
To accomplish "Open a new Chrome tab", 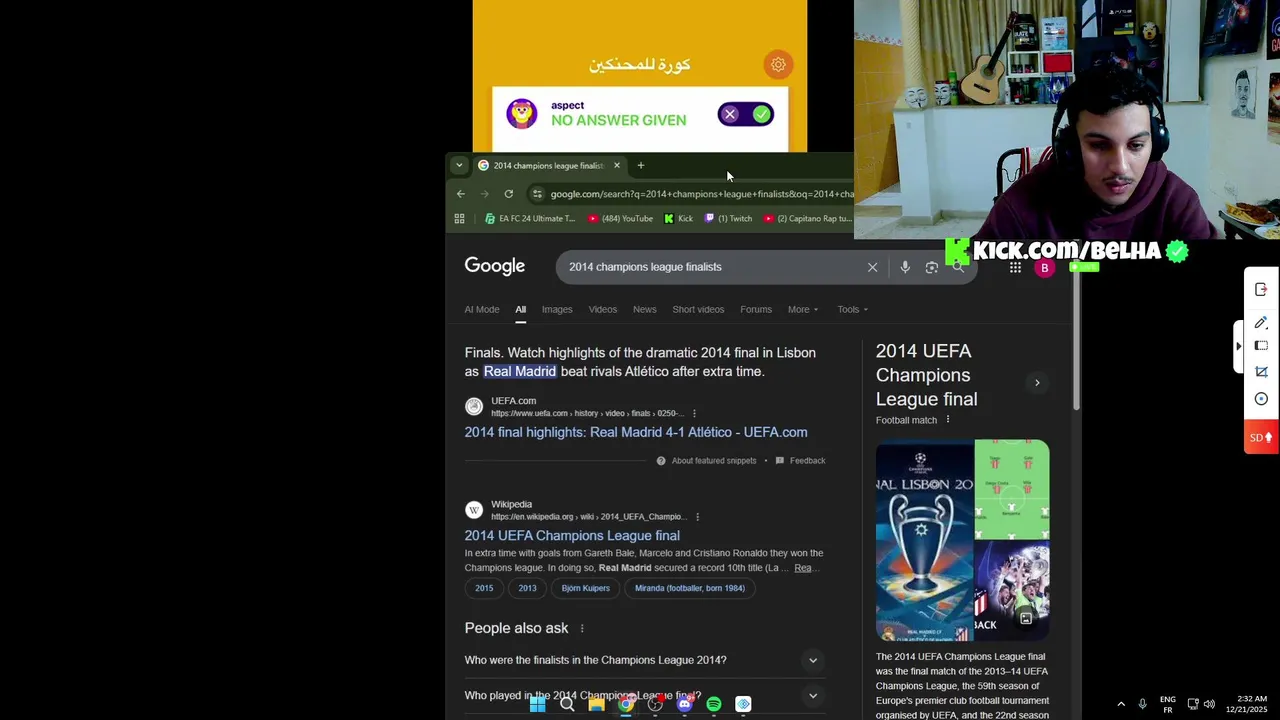I will pos(641,165).
